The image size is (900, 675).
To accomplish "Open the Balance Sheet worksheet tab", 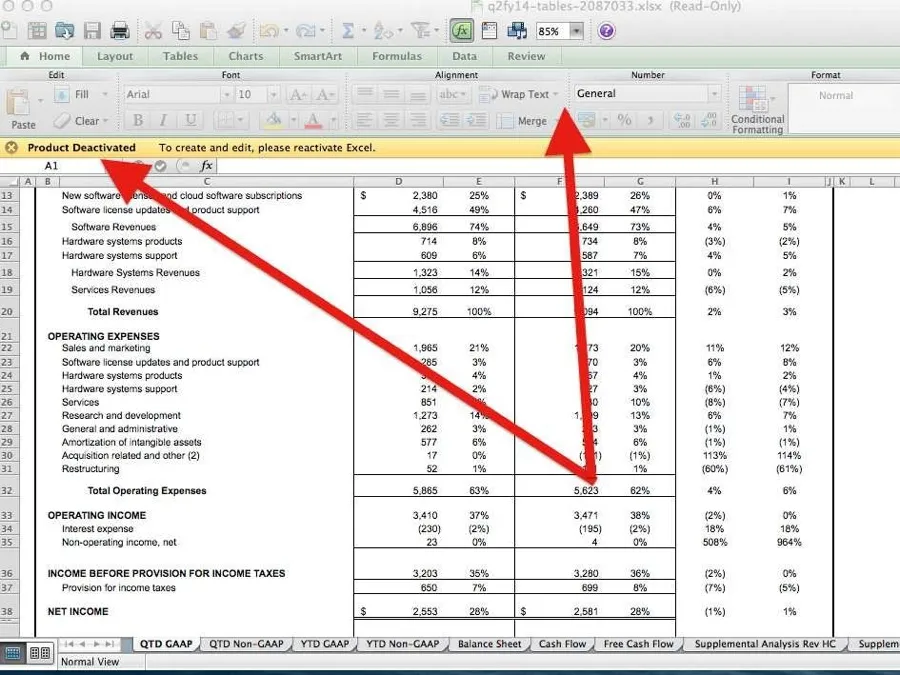I will pyautogui.click(x=489, y=644).
